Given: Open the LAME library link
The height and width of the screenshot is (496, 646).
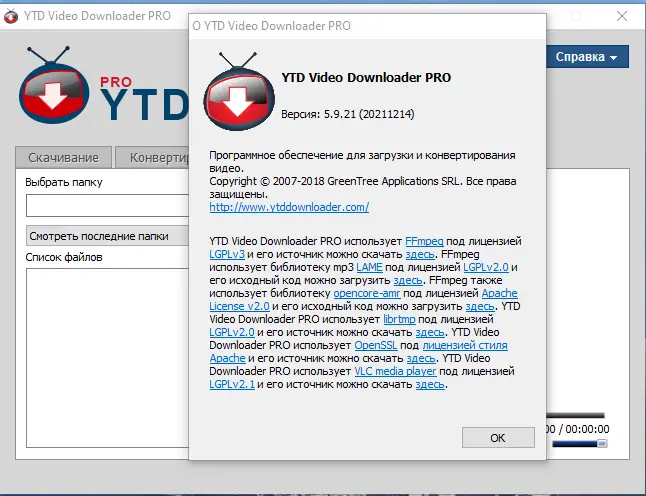Looking at the screenshot, I should [370, 267].
